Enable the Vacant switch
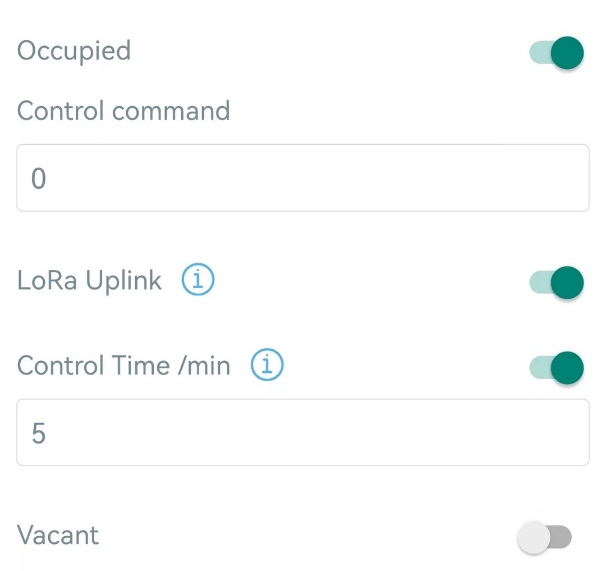 point(545,538)
